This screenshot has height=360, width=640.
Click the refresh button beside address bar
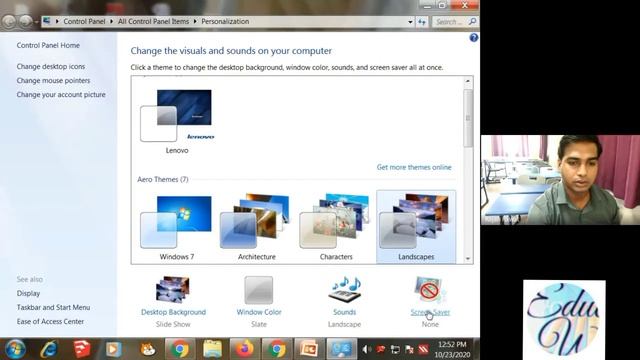(x=422, y=22)
